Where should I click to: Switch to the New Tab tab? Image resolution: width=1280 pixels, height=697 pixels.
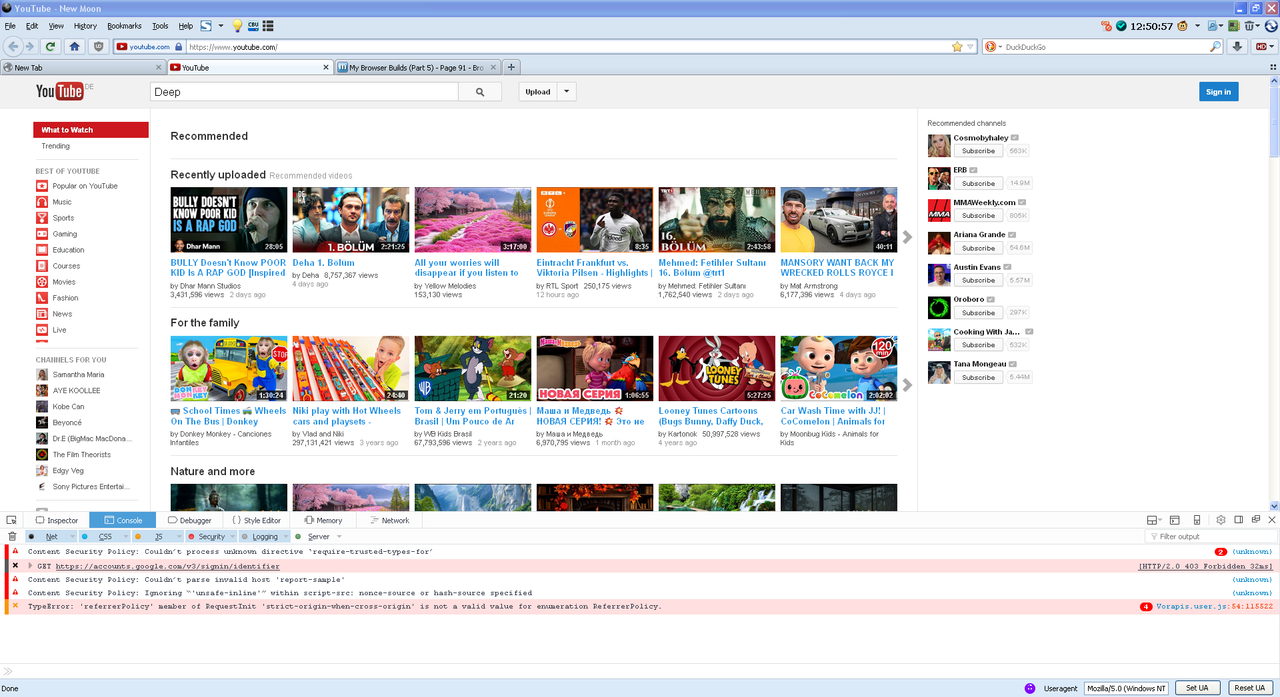82,67
